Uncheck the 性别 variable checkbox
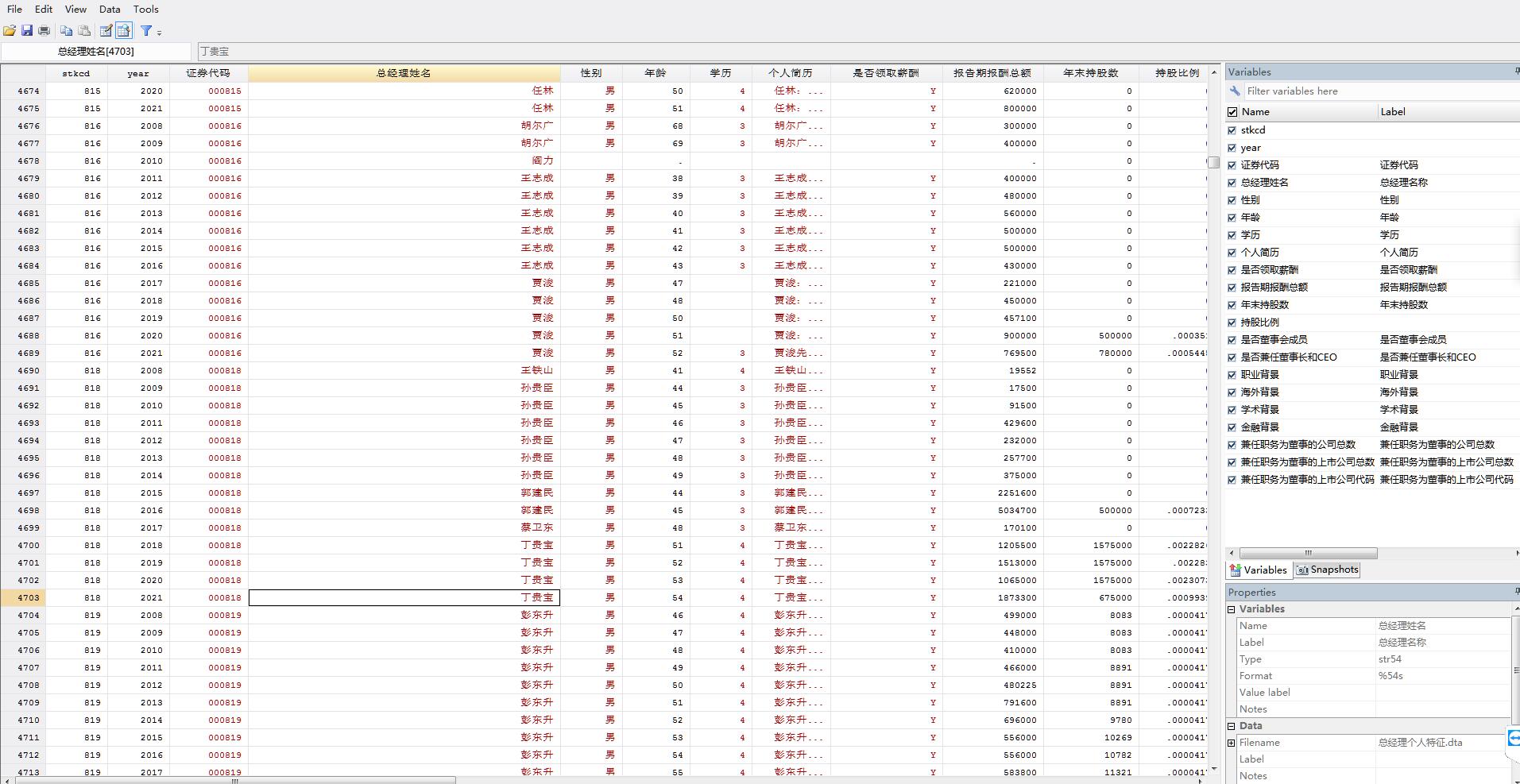1520x784 pixels. 1232,200
